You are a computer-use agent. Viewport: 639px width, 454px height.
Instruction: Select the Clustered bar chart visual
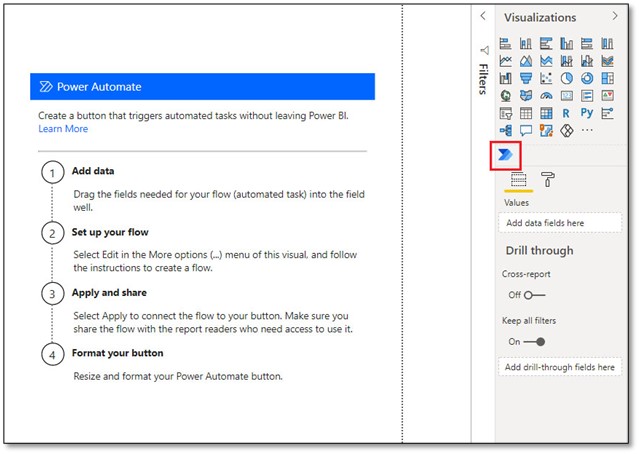coord(546,43)
